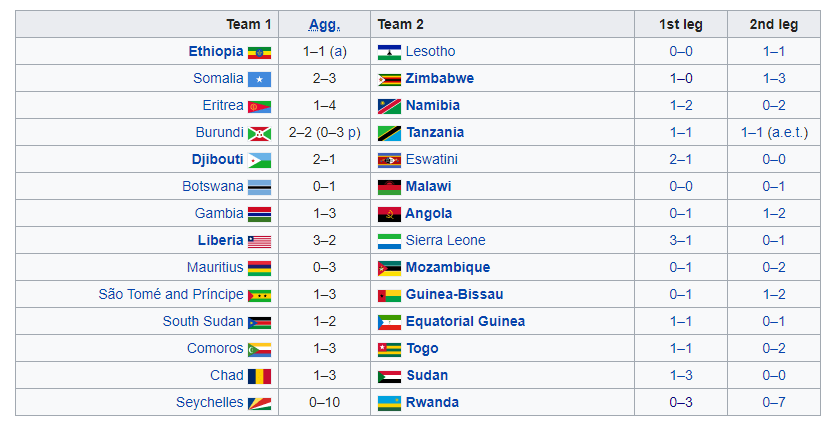Open the Ethiopia team link

coord(215,51)
